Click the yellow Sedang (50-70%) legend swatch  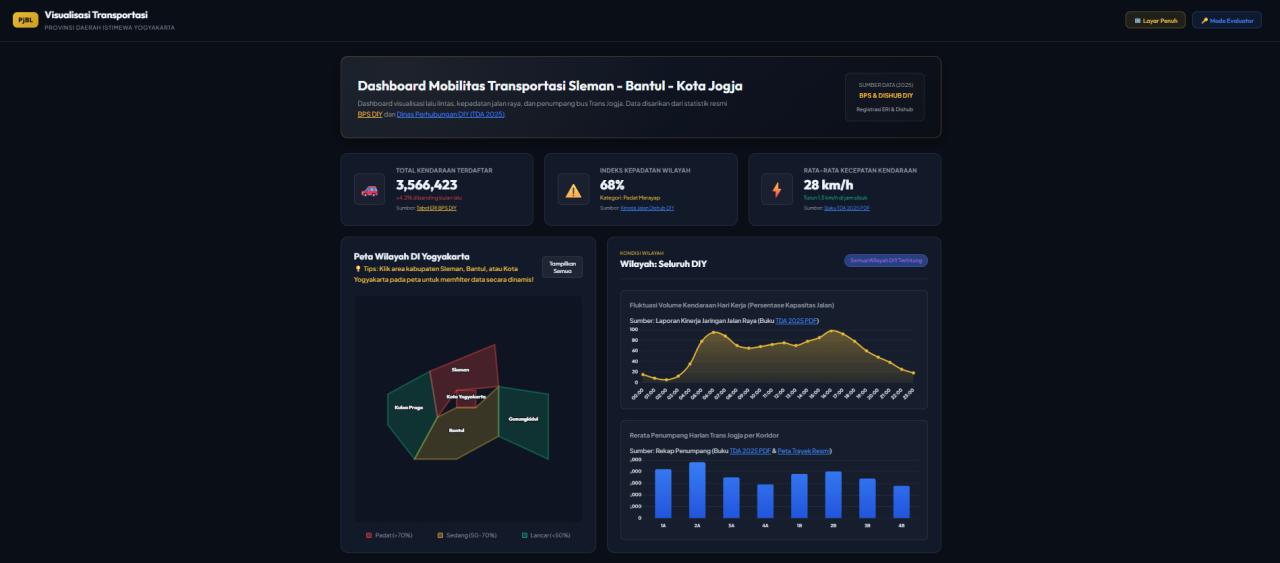click(x=439, y=536)
